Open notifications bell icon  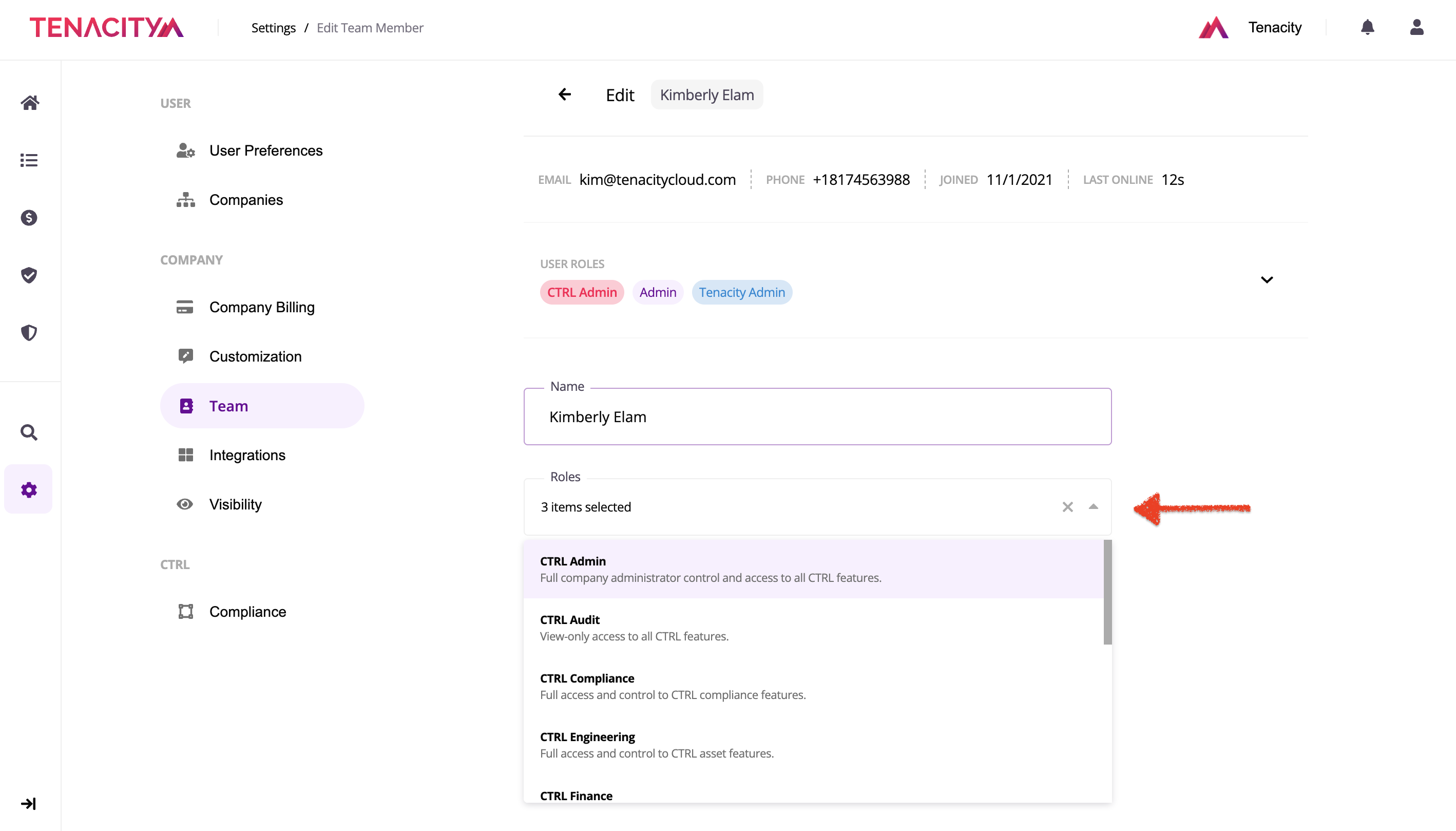point(1368,27)
